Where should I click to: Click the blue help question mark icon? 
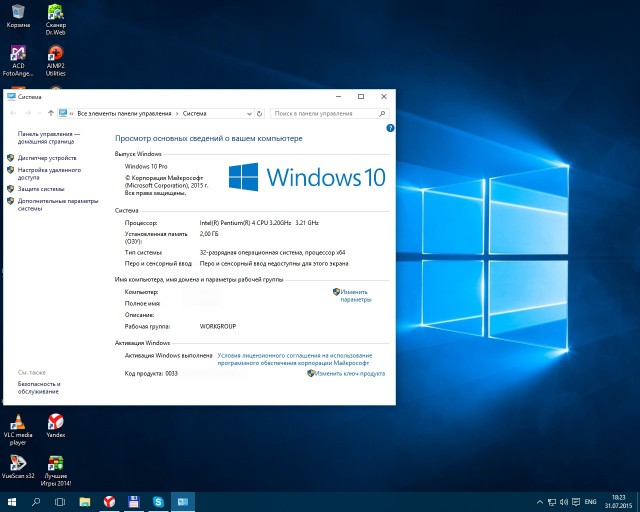[389, 128]
